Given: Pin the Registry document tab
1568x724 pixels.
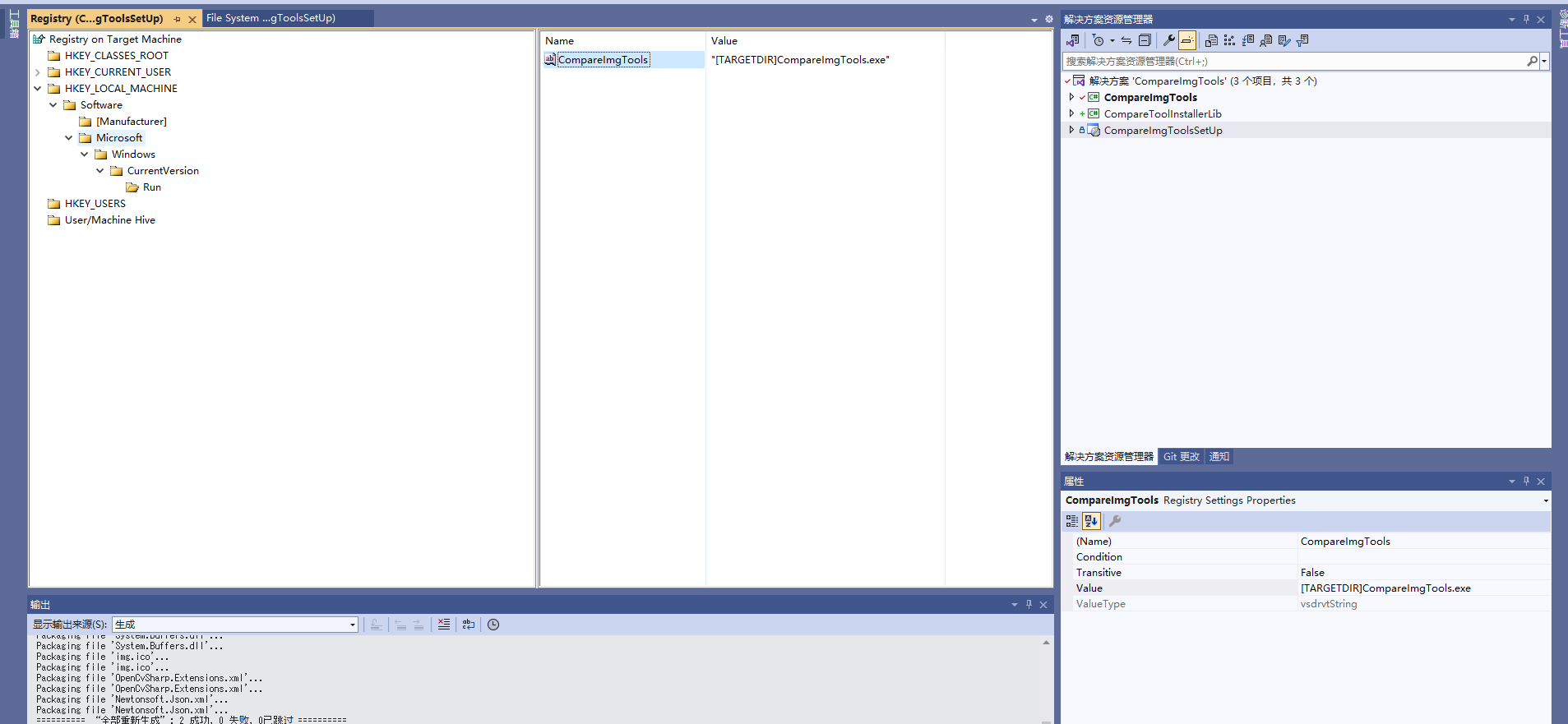Looking at the screenshot, I should (177, 19).
